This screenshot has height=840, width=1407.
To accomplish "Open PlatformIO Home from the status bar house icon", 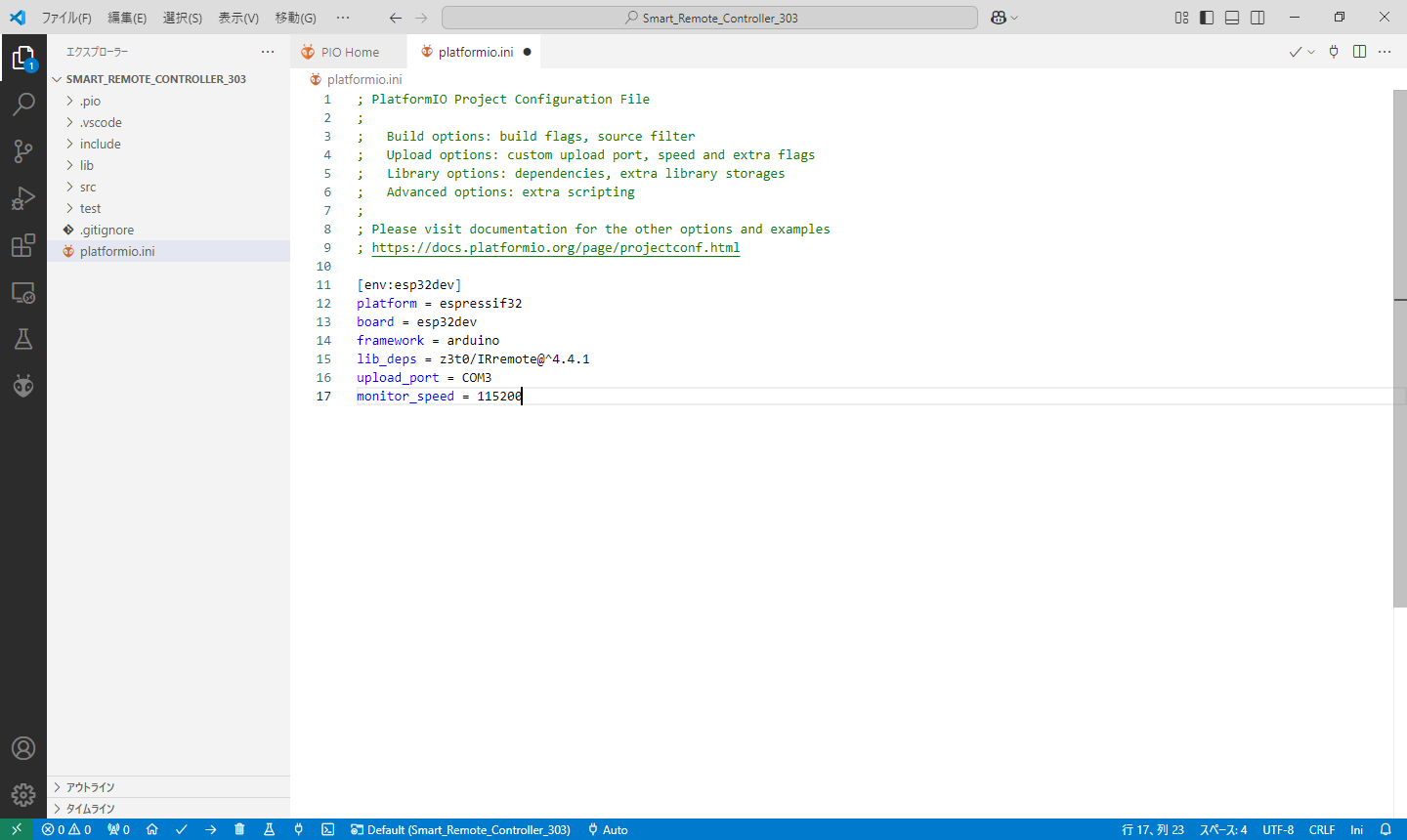I will coord(152,829).
